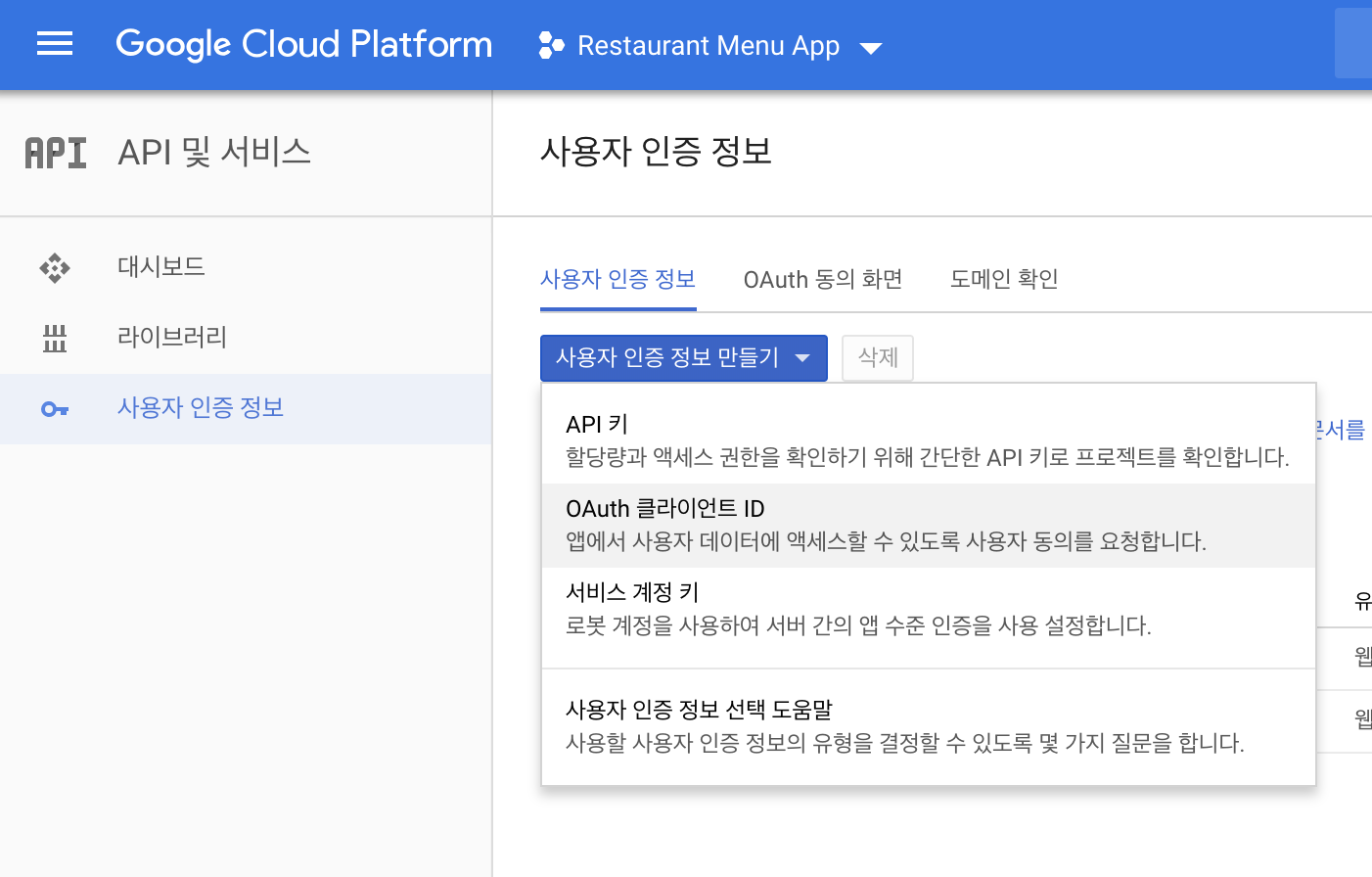Switch to the 사용자 인증 정보 tab
1372x877 pixels.
coord(618,280)
